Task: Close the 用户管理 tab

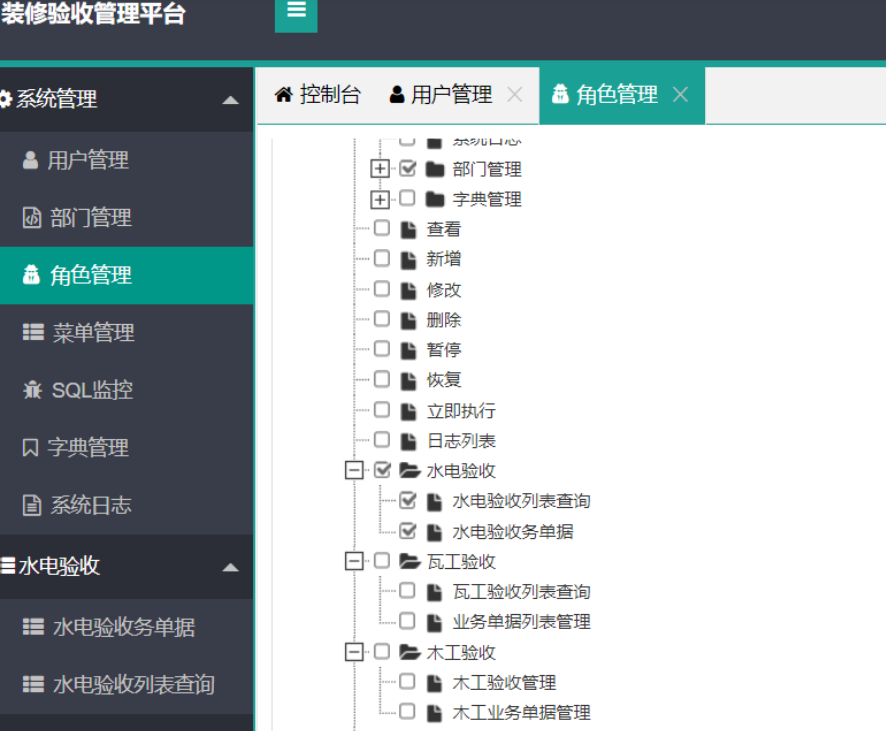Action: 515,94
